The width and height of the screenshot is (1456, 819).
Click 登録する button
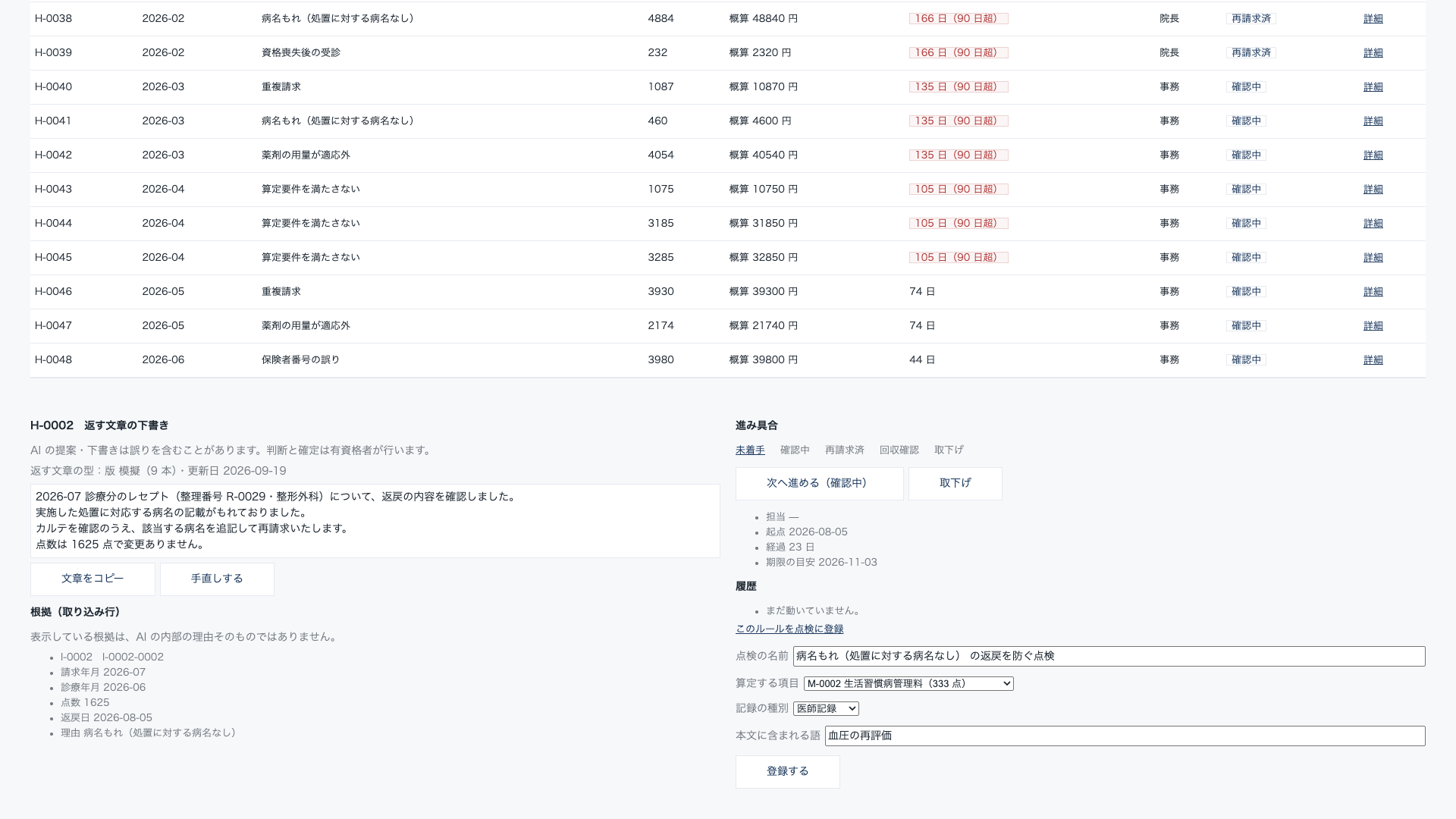(x=787, y=771)
